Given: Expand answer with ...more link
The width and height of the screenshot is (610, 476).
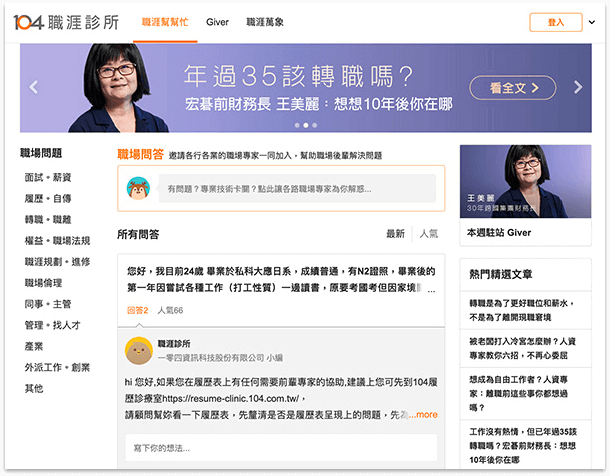Looking at the screenshot, I should click(x=423, y=415).
